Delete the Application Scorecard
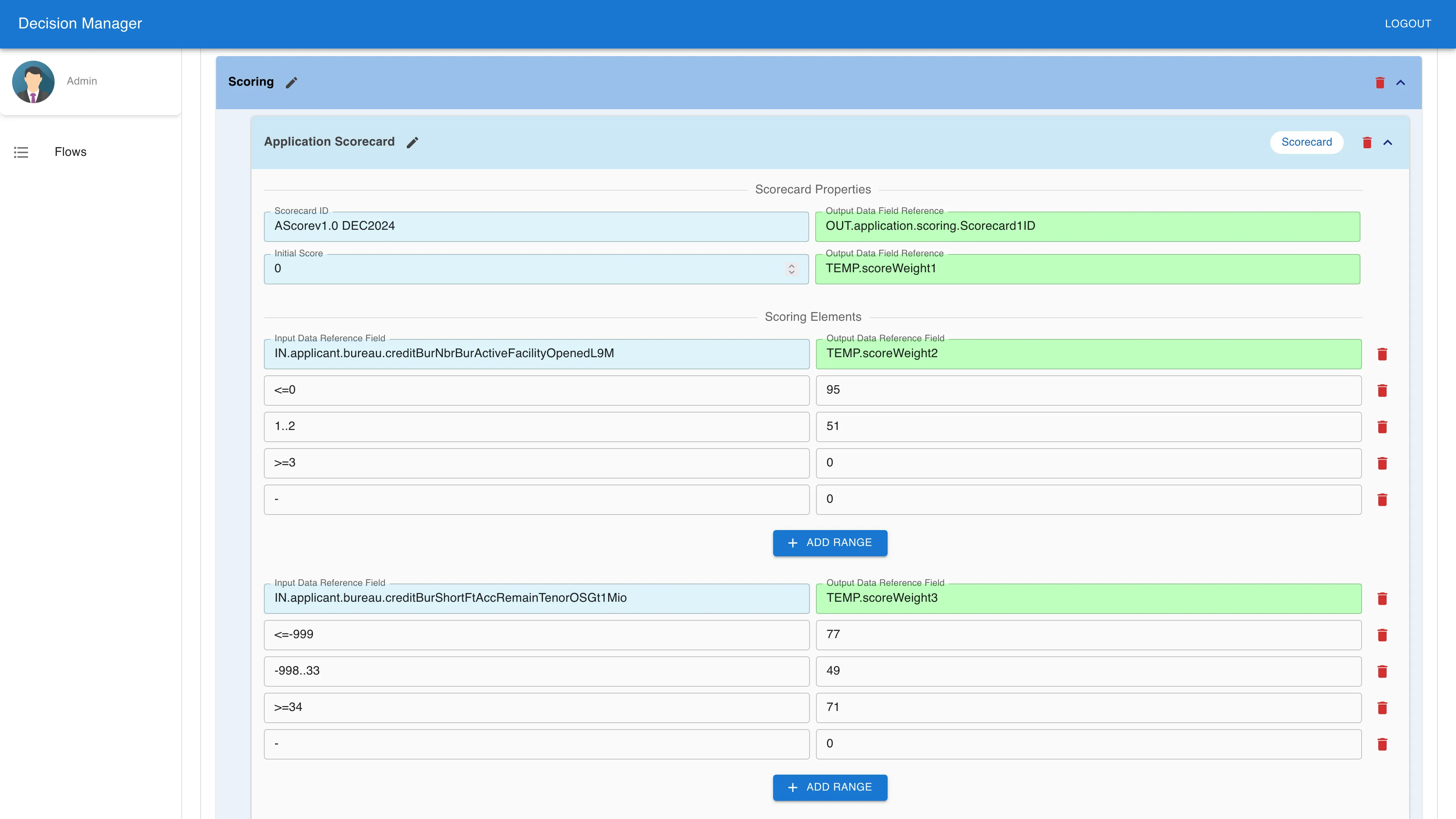The height and width of the screenshot is (819, 1456). (x=1367, y=142)
